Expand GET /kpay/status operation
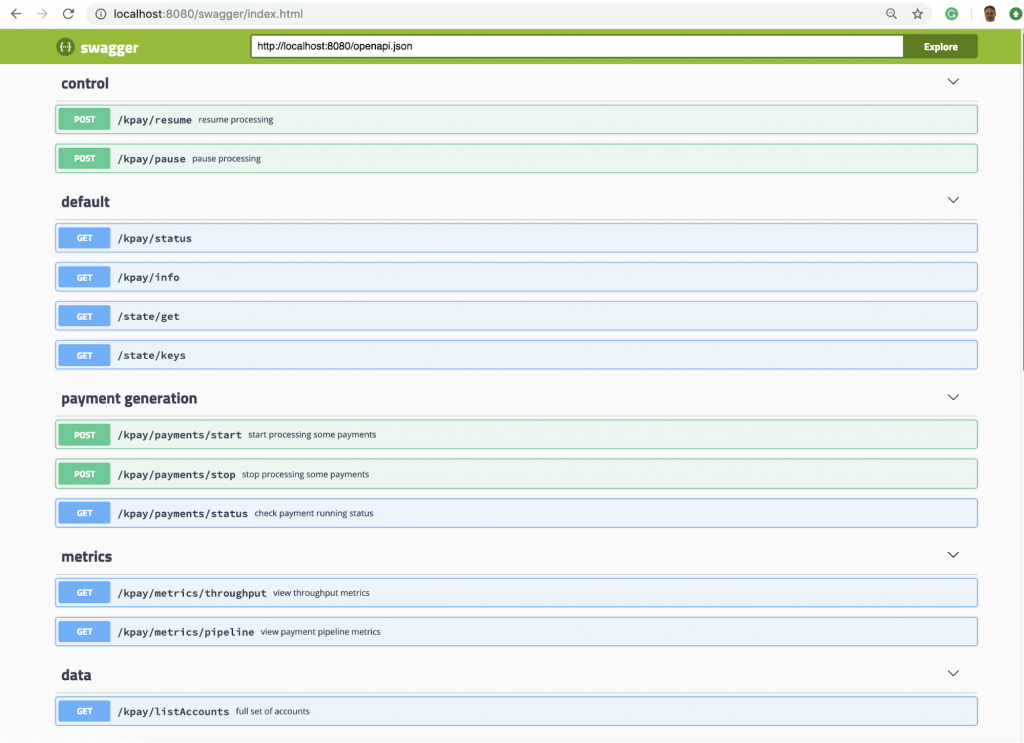 516,238
